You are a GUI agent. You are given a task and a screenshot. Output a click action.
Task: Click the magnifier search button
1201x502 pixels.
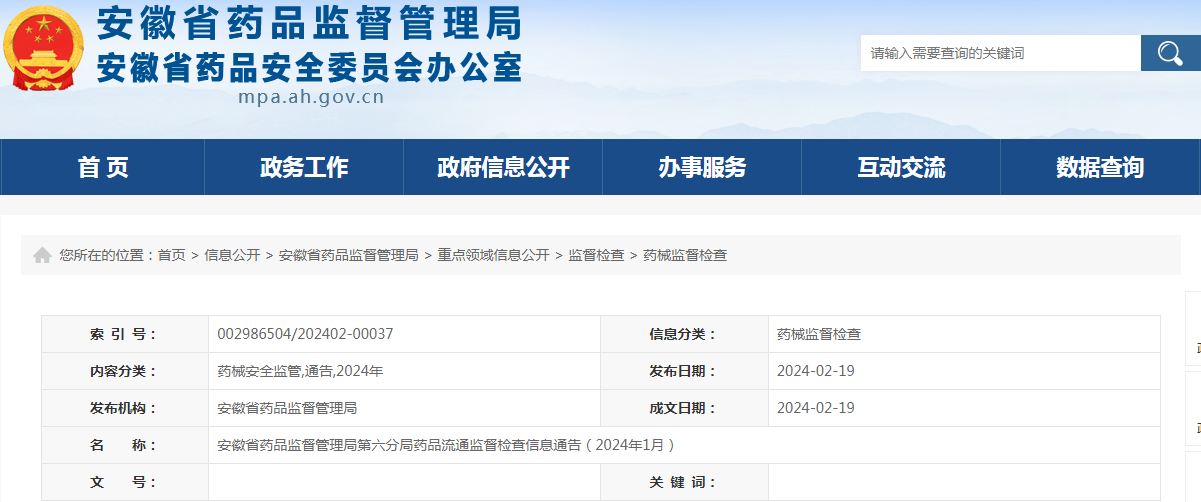tap(1170, 53)
